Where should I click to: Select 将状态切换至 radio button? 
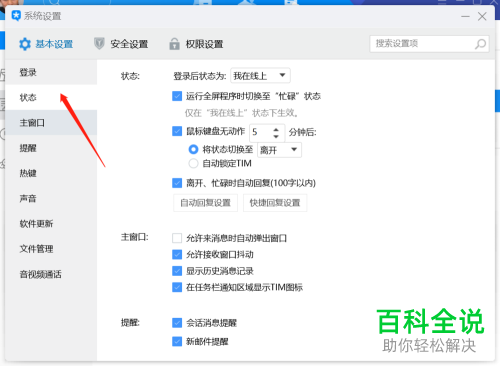tap(193, 149)
